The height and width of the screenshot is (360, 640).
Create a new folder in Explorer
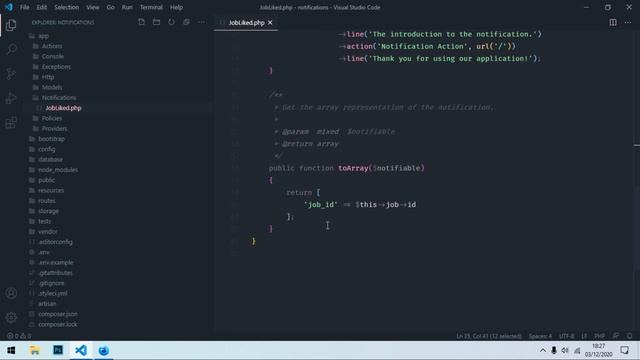pos(156,22)
